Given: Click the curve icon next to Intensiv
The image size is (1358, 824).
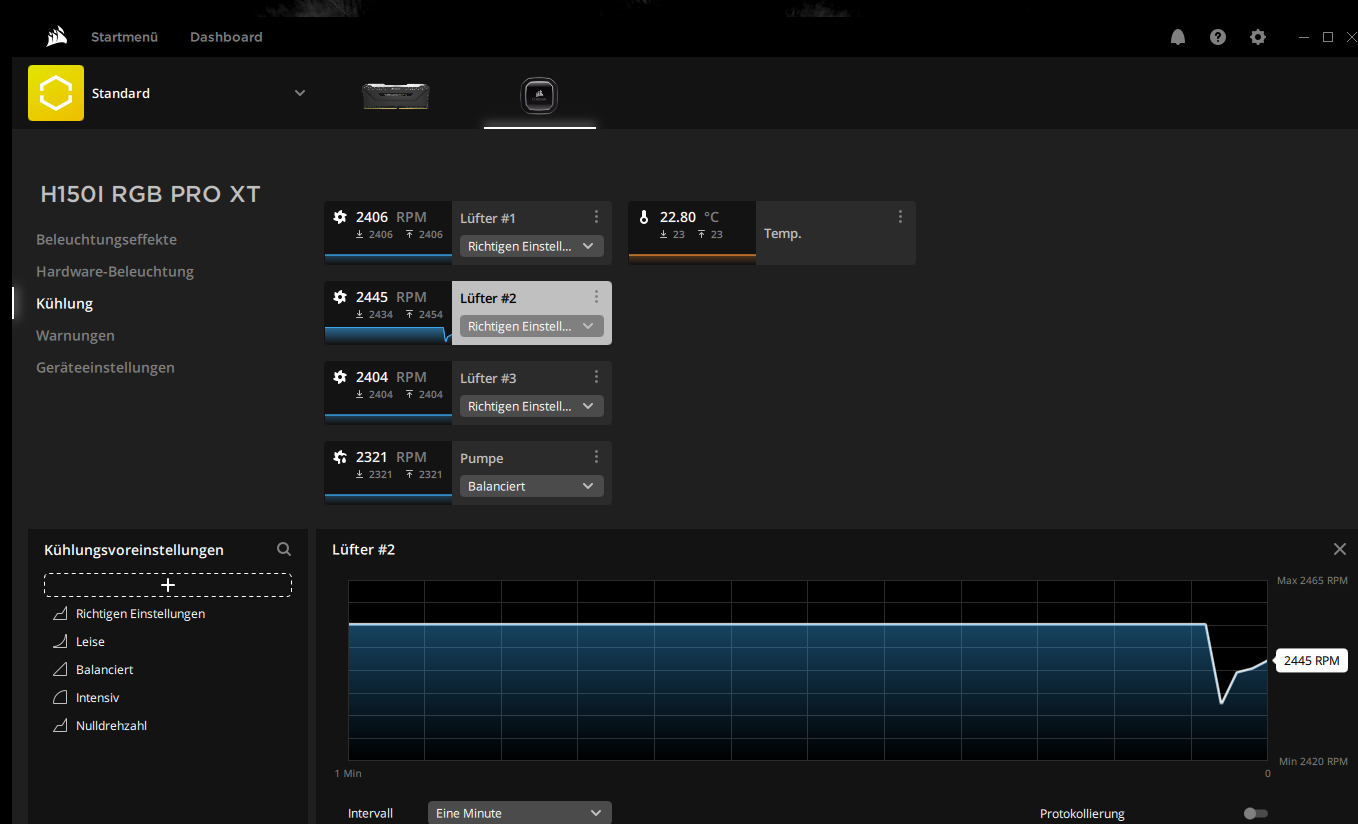Looking at the screenshot, I should click(x=59, y=698).
